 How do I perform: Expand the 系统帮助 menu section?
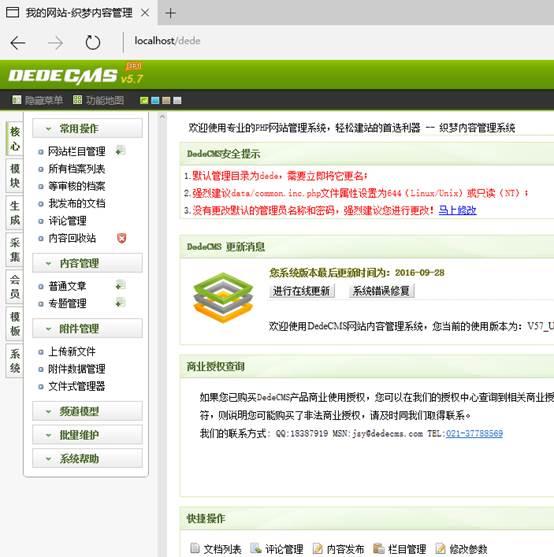87,458
